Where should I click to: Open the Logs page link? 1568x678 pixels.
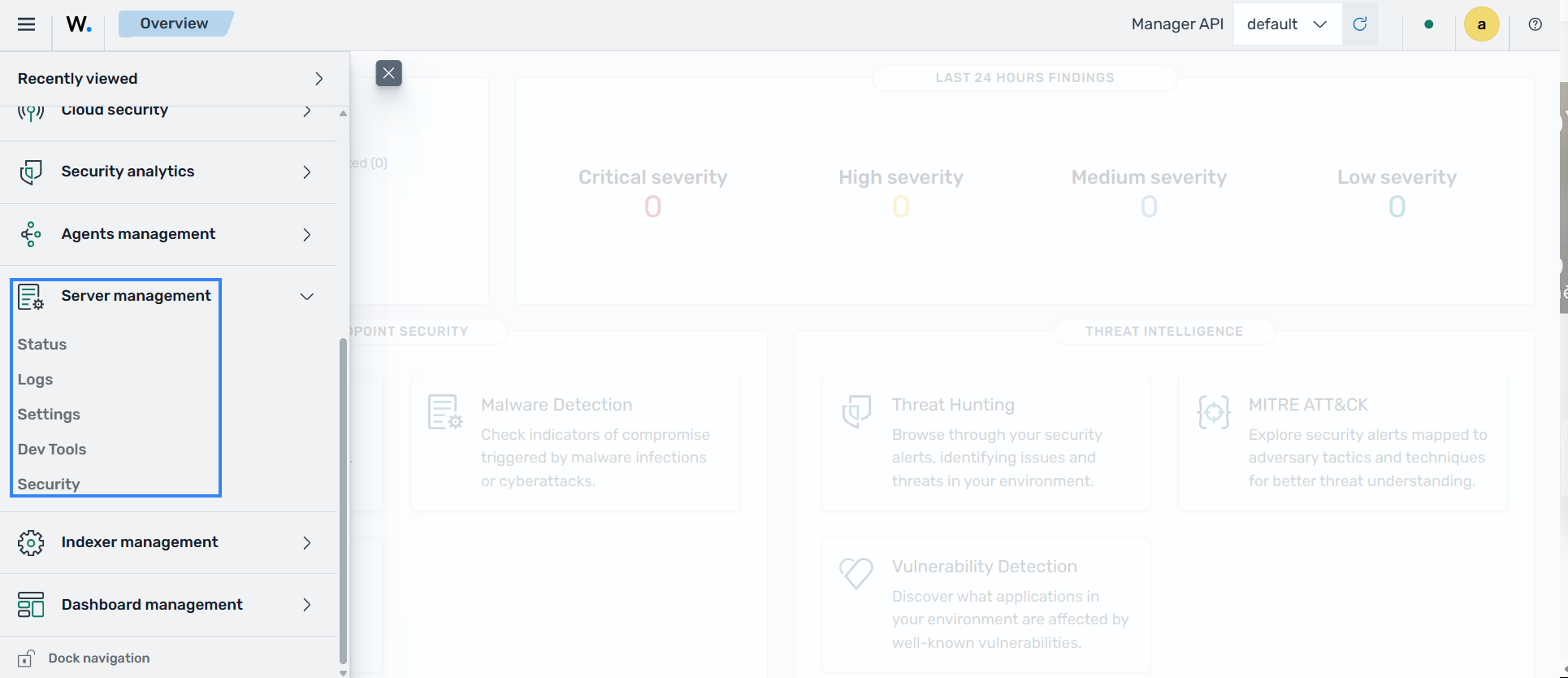(x=36, y=380)
